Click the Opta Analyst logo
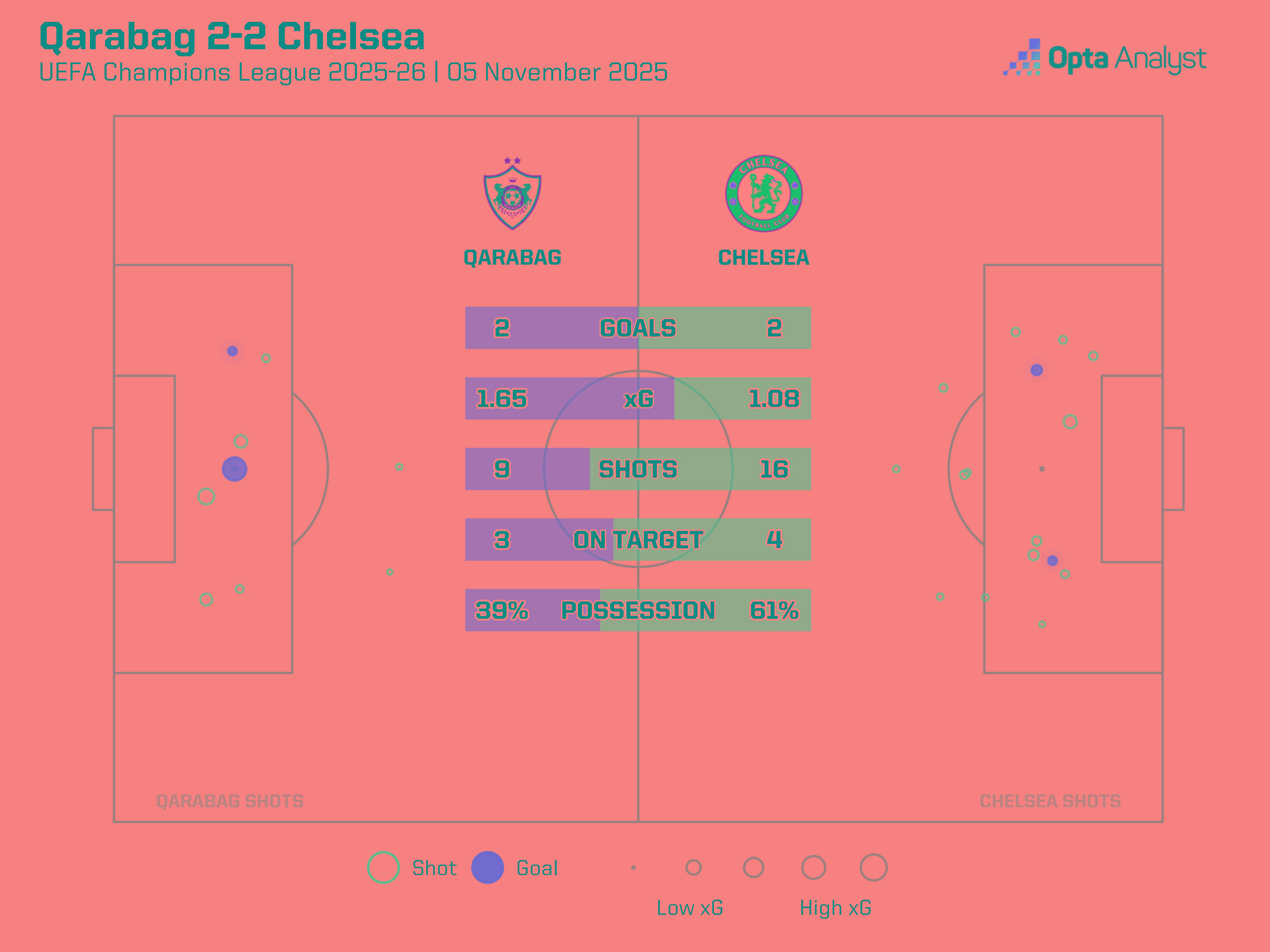The height and width of the screenshot is (952, 1270). coord(1105,58)
